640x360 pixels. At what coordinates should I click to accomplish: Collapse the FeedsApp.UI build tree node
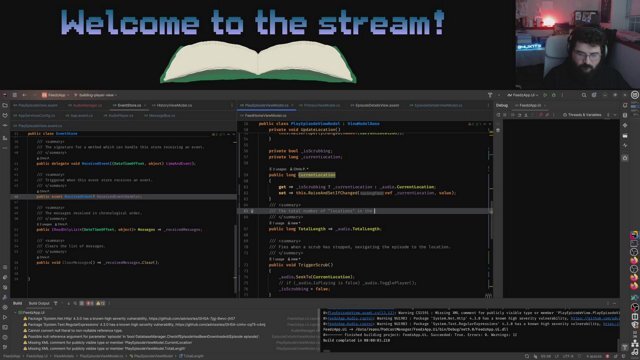pos(16,313)
